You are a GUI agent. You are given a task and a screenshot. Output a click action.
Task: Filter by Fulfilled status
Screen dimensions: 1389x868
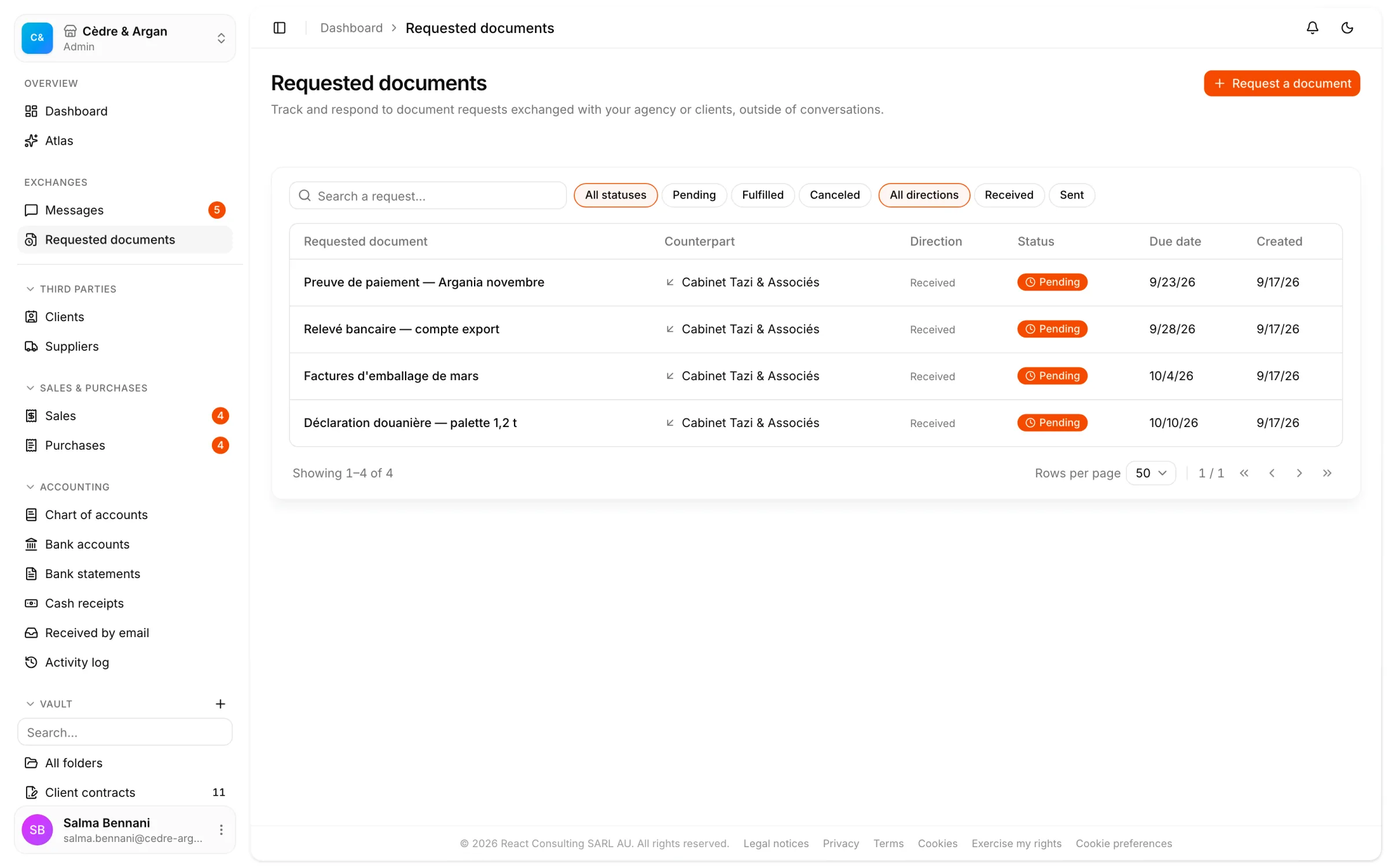(x=763, y=195)
